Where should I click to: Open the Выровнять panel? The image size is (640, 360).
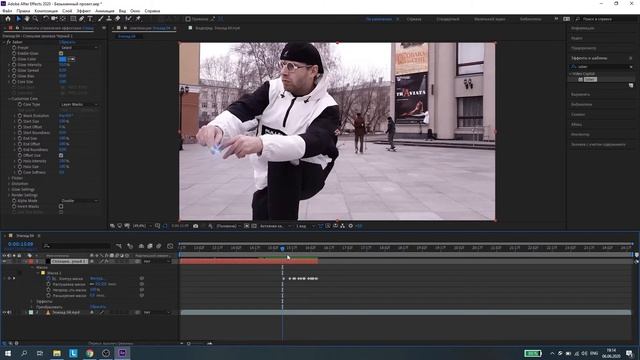coord(580,94)
